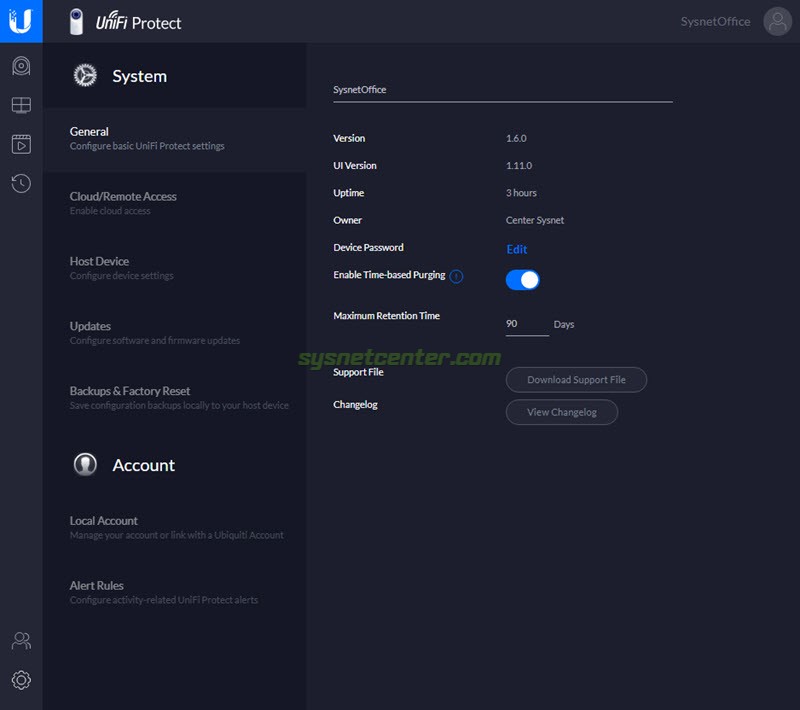Open Backups & Factory Reset section
This screenshot has height=710, width=800.
click(x=174, y=398)
